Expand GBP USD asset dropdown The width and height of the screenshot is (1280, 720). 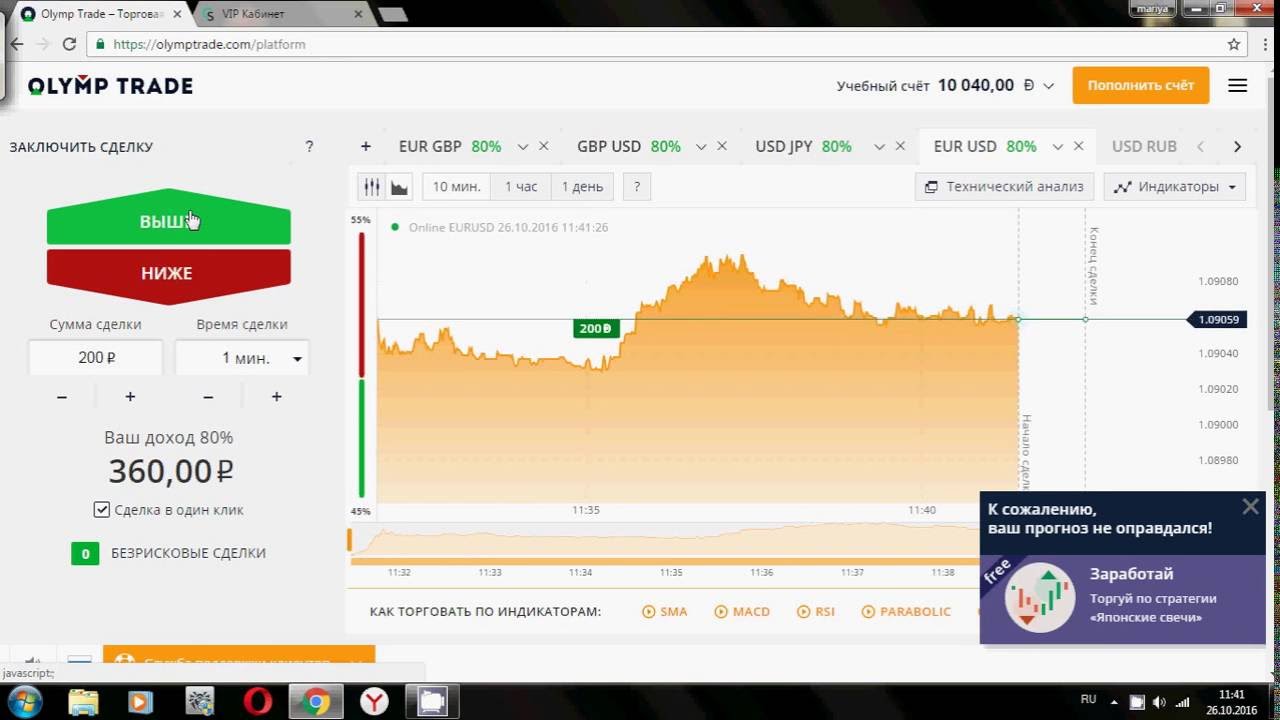pyautogui.click(x=700, y=147)
